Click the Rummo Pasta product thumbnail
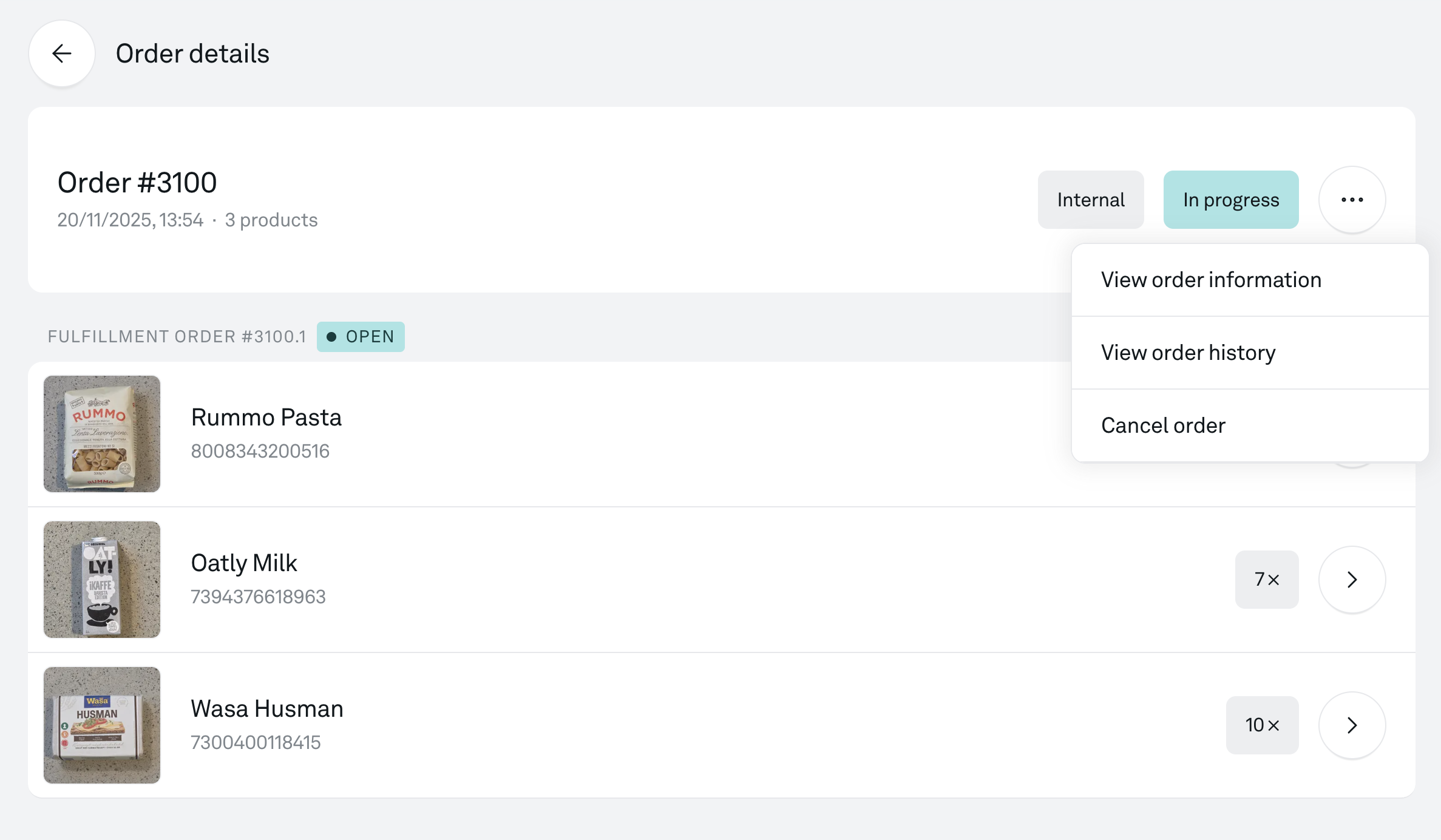The height and width of the screenshot is (840, 1441). pyautogui.click(x=102, y=434)
